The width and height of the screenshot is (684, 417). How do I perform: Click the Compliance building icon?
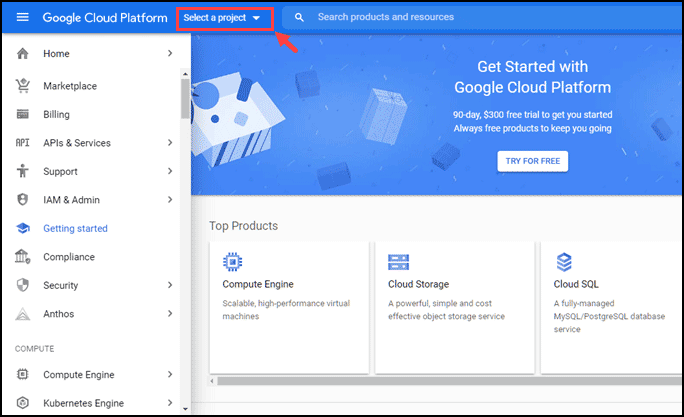(23, 256)
